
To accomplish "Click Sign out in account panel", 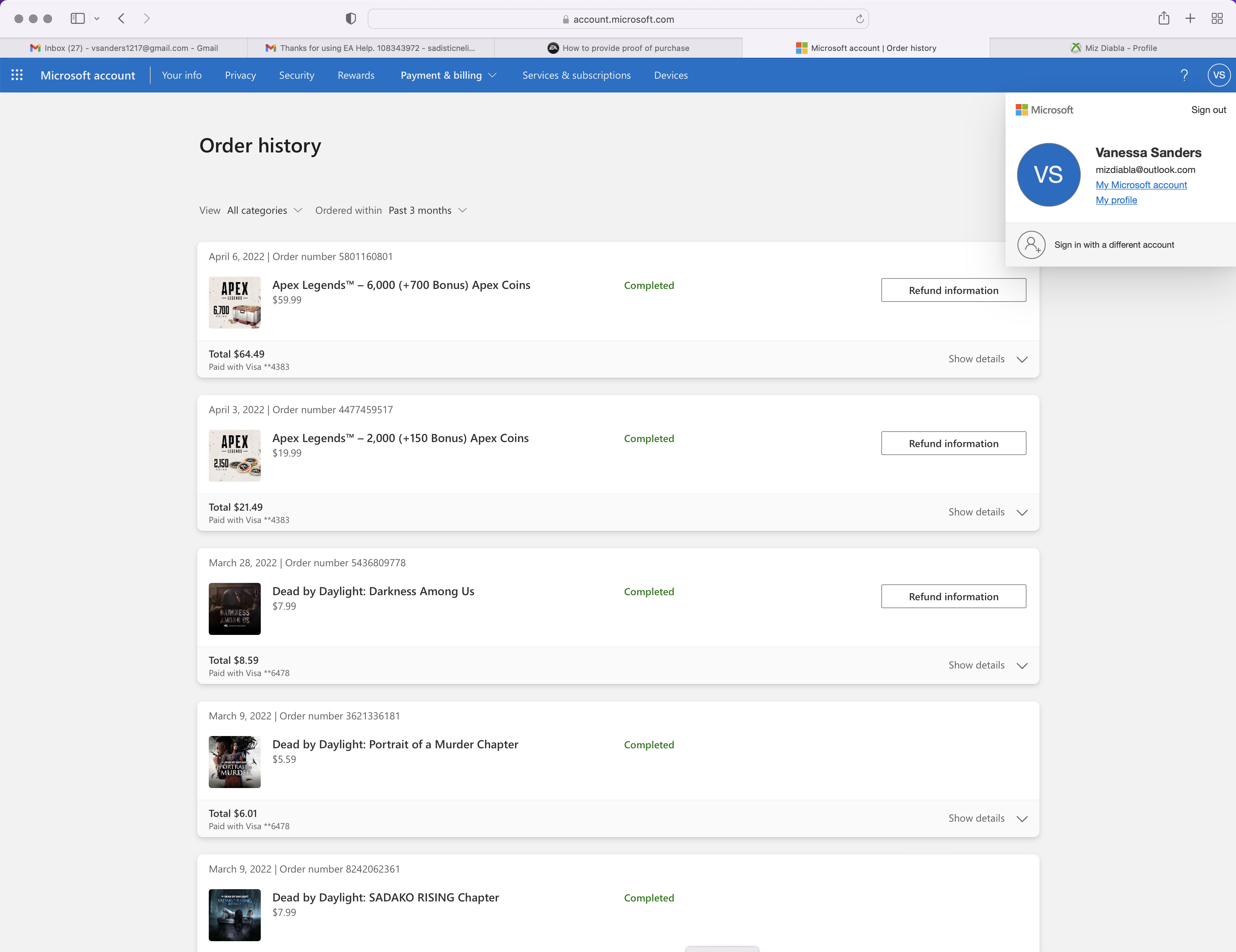I will tap(1208, 110).
